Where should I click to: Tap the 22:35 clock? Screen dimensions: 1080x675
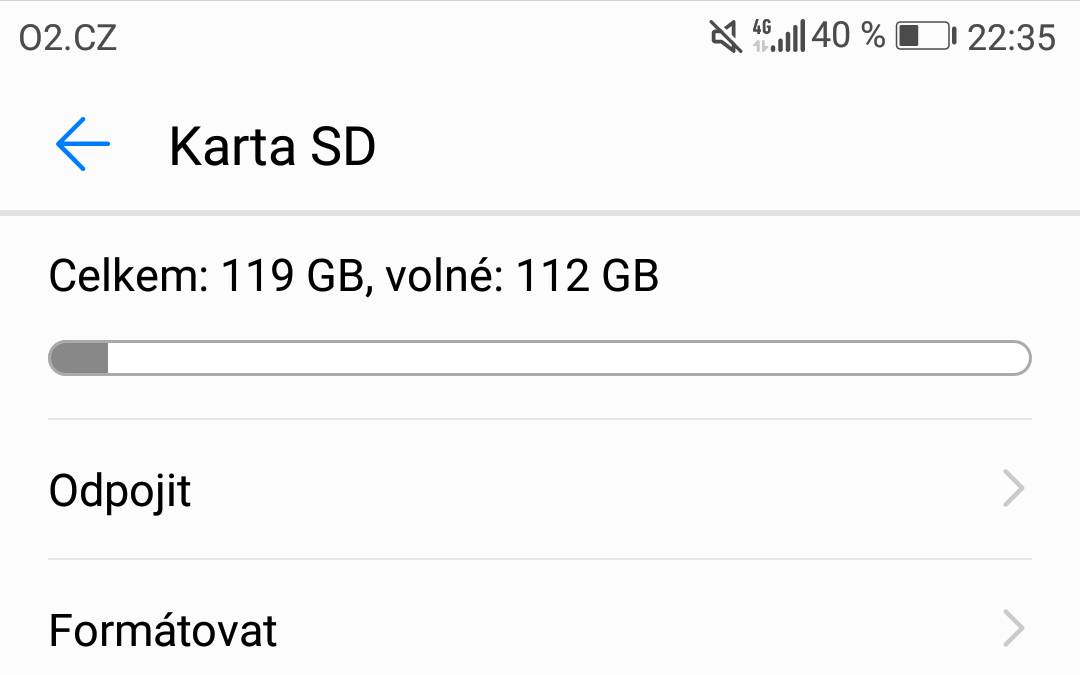click(x=1011, y=37)
